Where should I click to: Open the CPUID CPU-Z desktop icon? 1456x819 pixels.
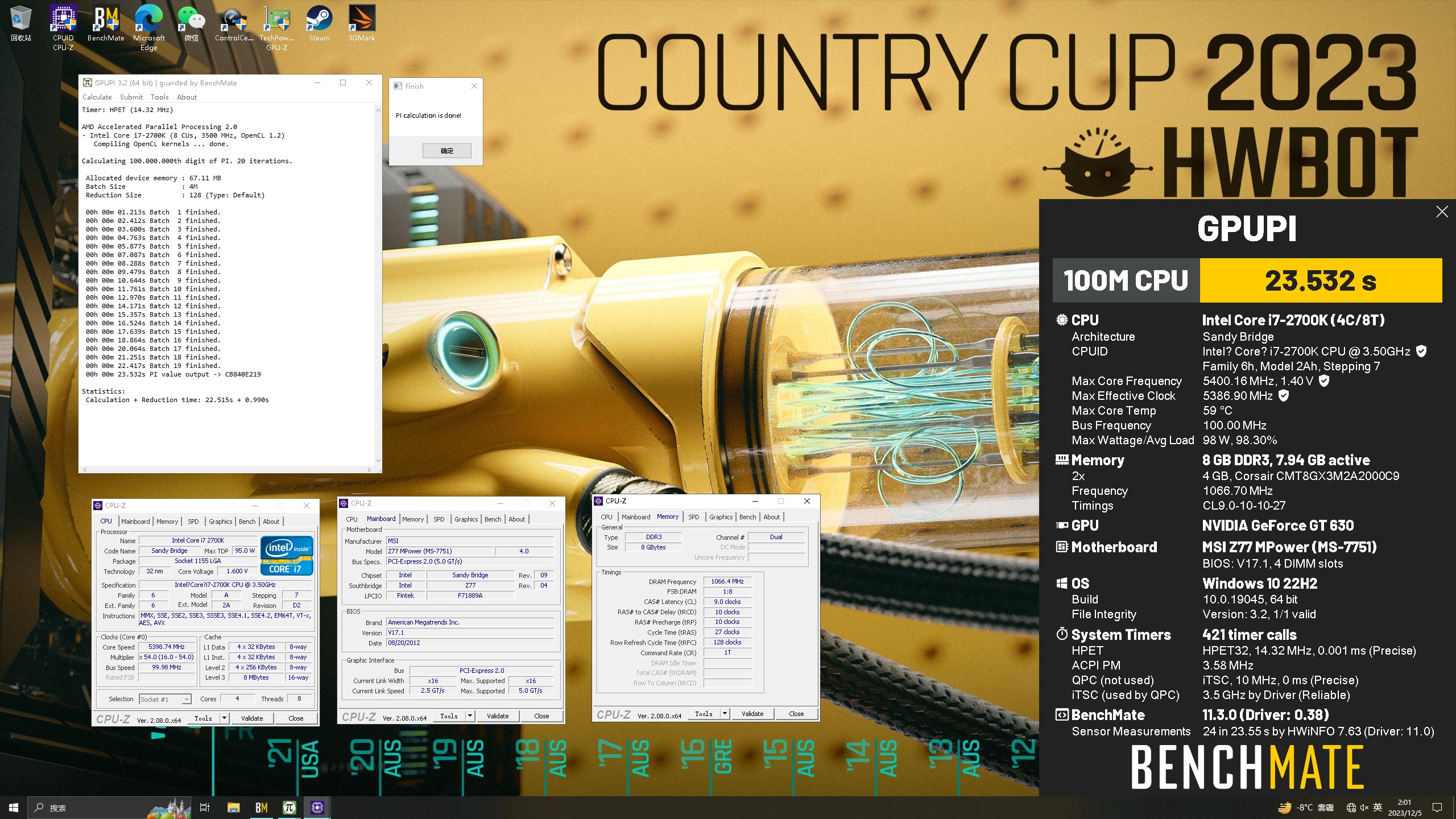click(63, 27)
